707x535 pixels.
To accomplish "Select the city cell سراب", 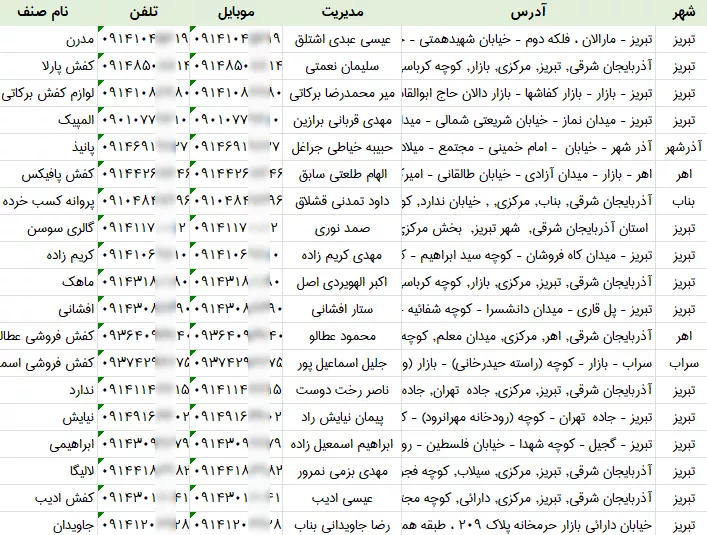I will (681, 364).
